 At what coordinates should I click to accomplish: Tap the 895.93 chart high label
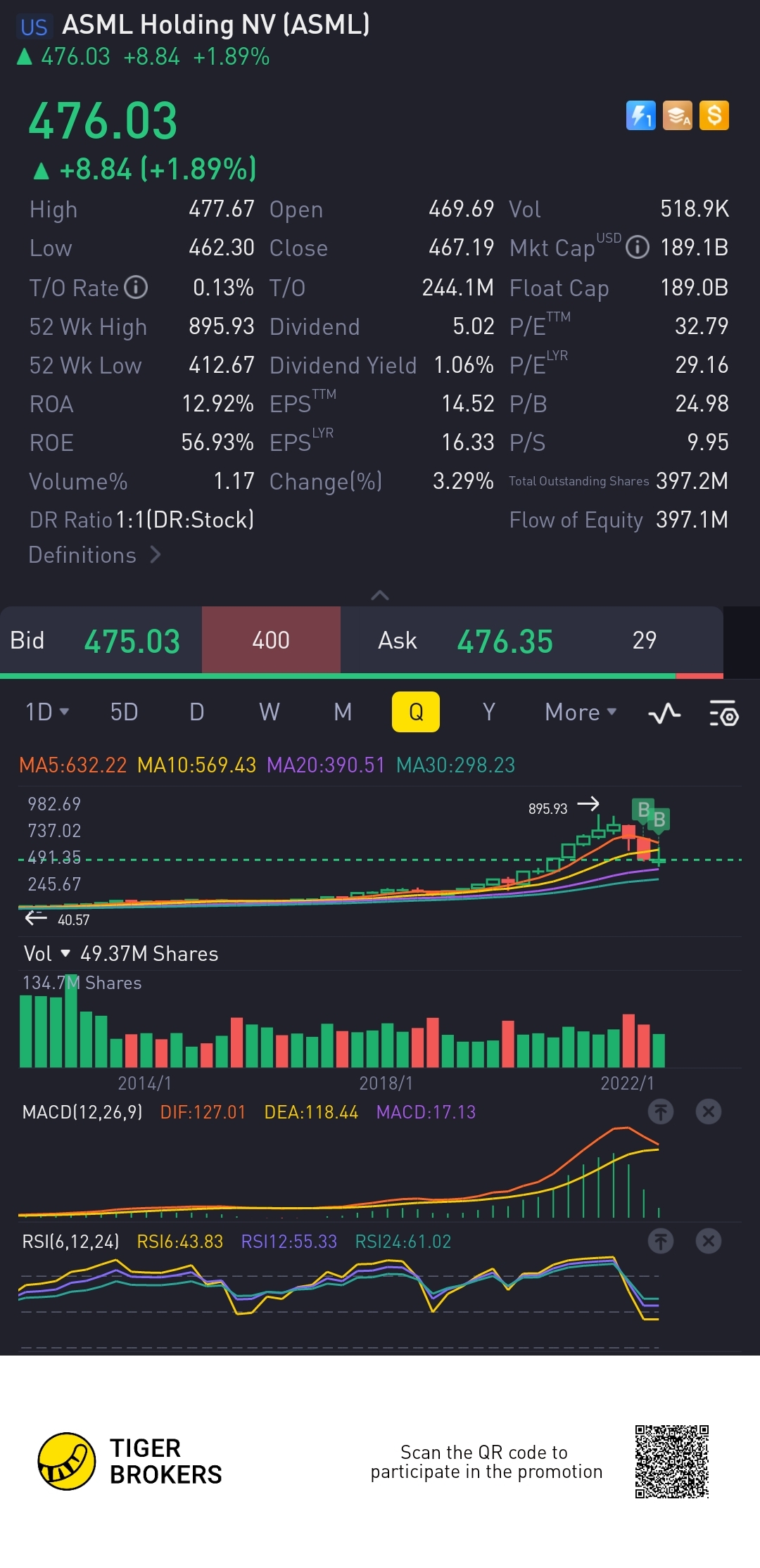point(547,808)
